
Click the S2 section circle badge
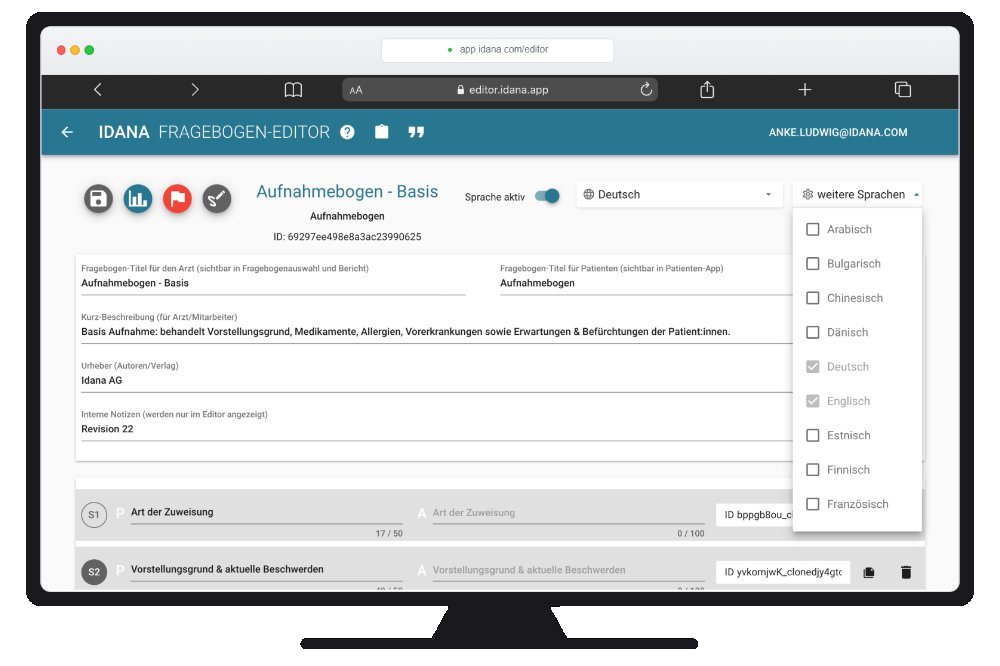[x=94, y=572]
